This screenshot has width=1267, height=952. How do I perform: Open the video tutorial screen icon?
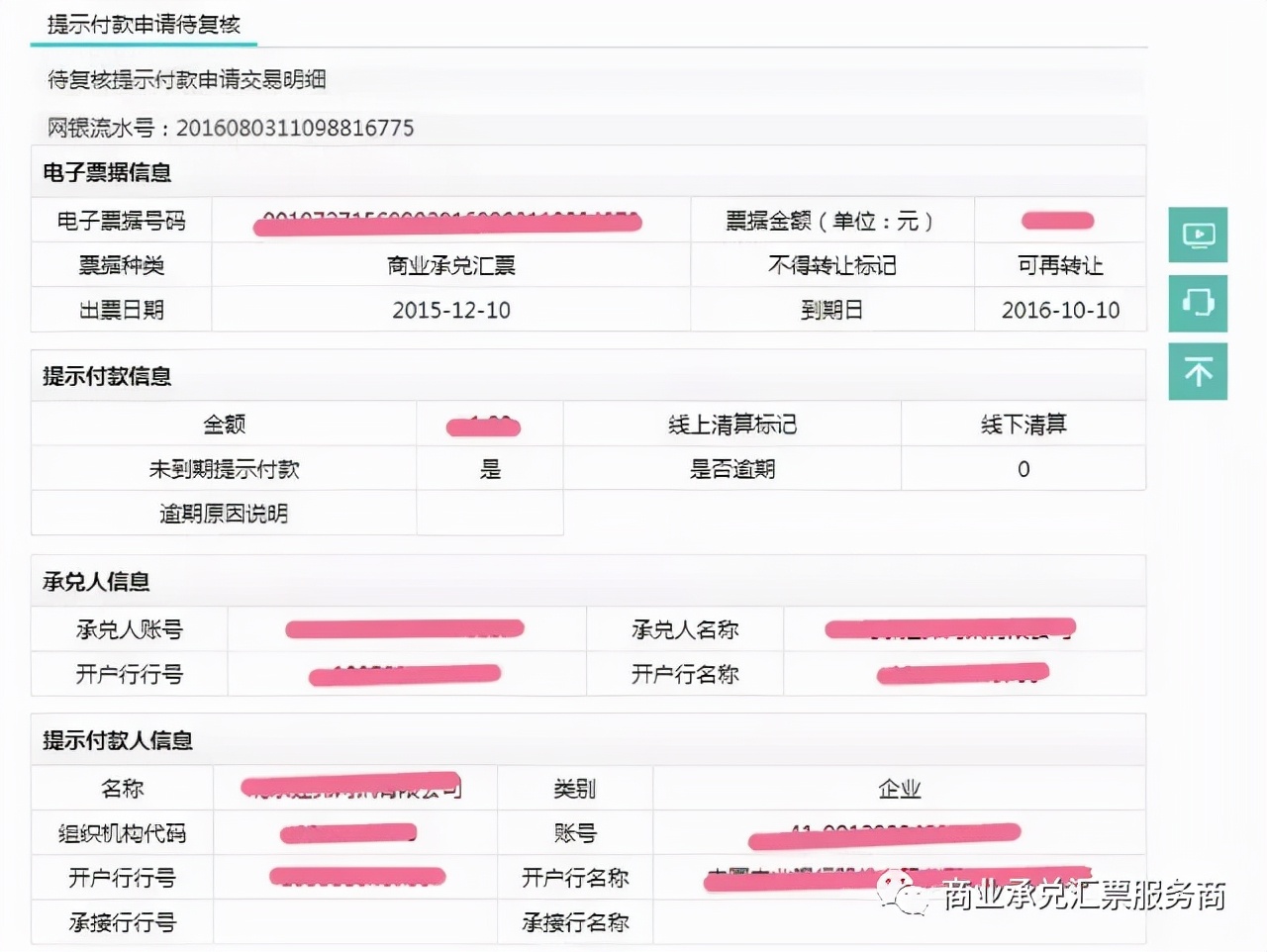click(1198, 236)
